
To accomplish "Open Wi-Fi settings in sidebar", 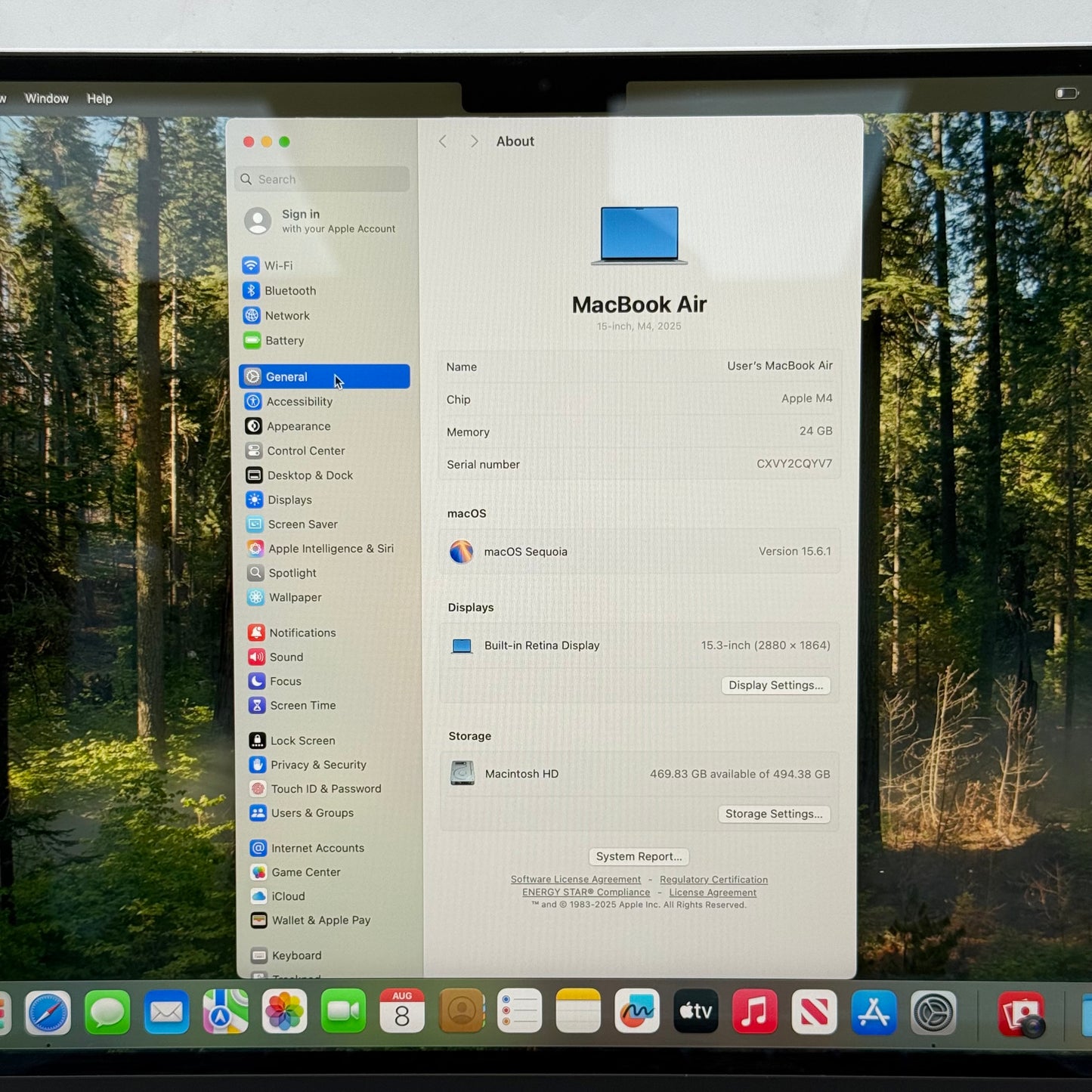I will [x=268, y=266].
